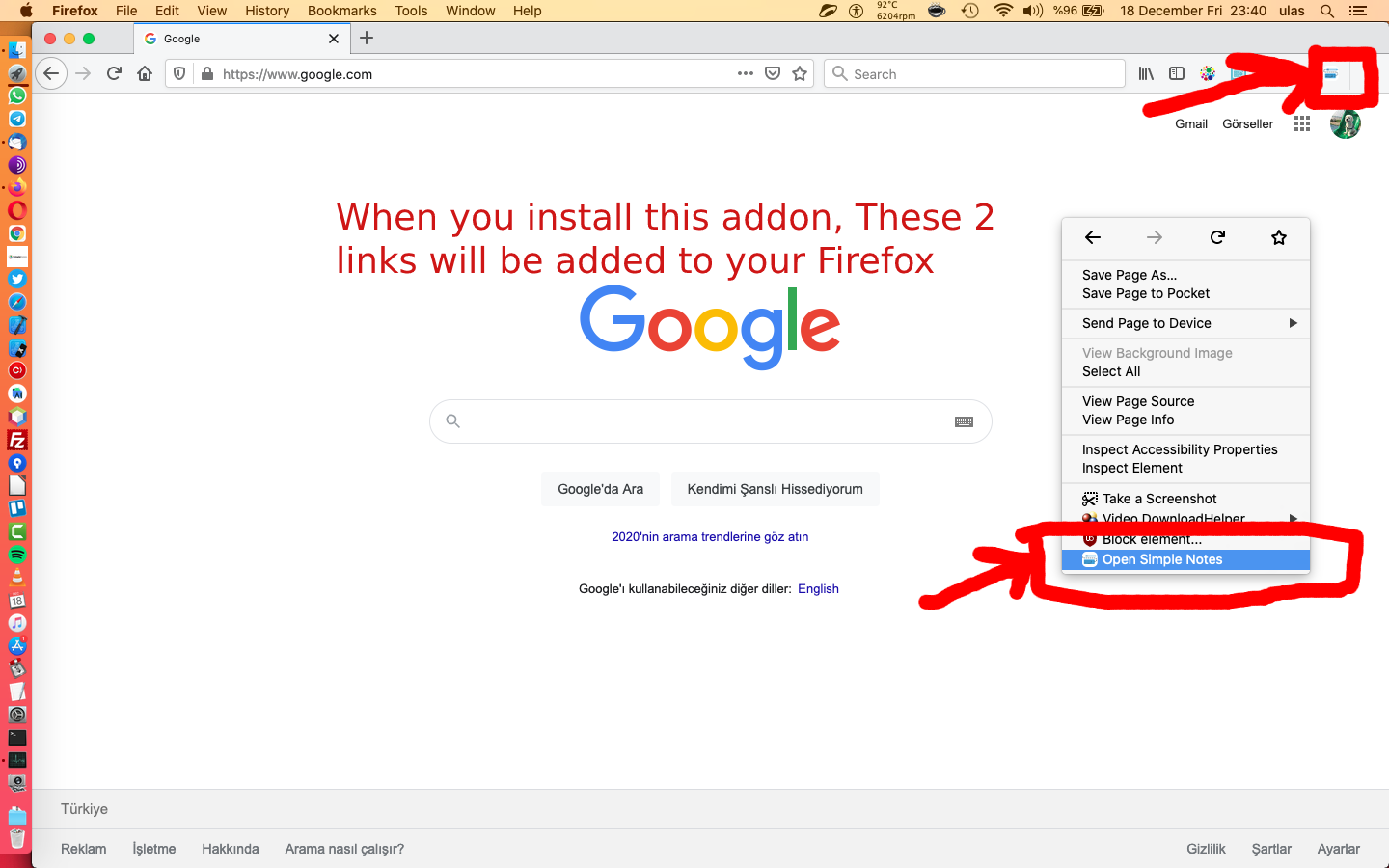Click the Google search input box

(x=710, y=421)
